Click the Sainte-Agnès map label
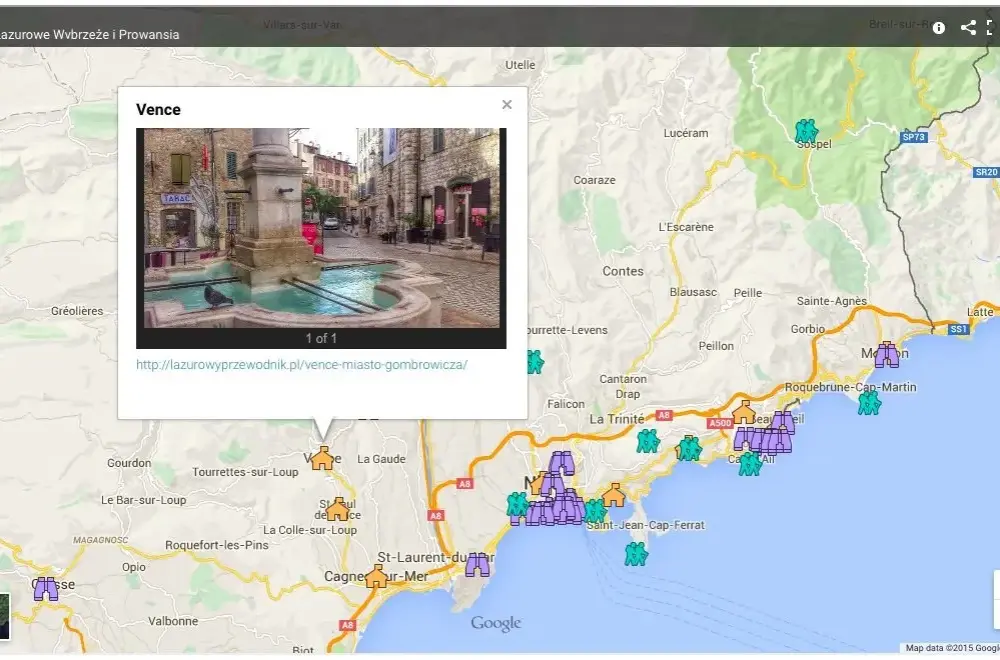This screenshot has width=1000, height=660. [832, 301]
